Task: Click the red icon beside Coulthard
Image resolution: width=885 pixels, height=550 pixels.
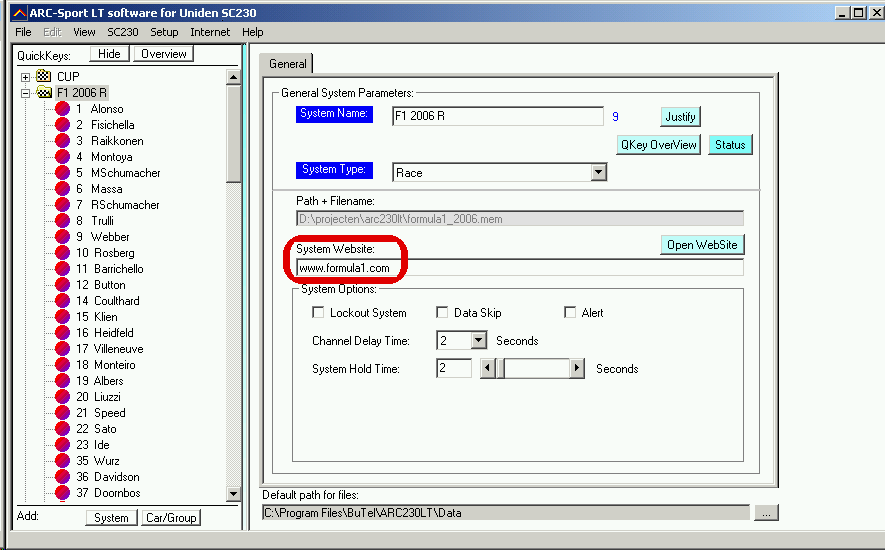Action: tap(63, 300)
